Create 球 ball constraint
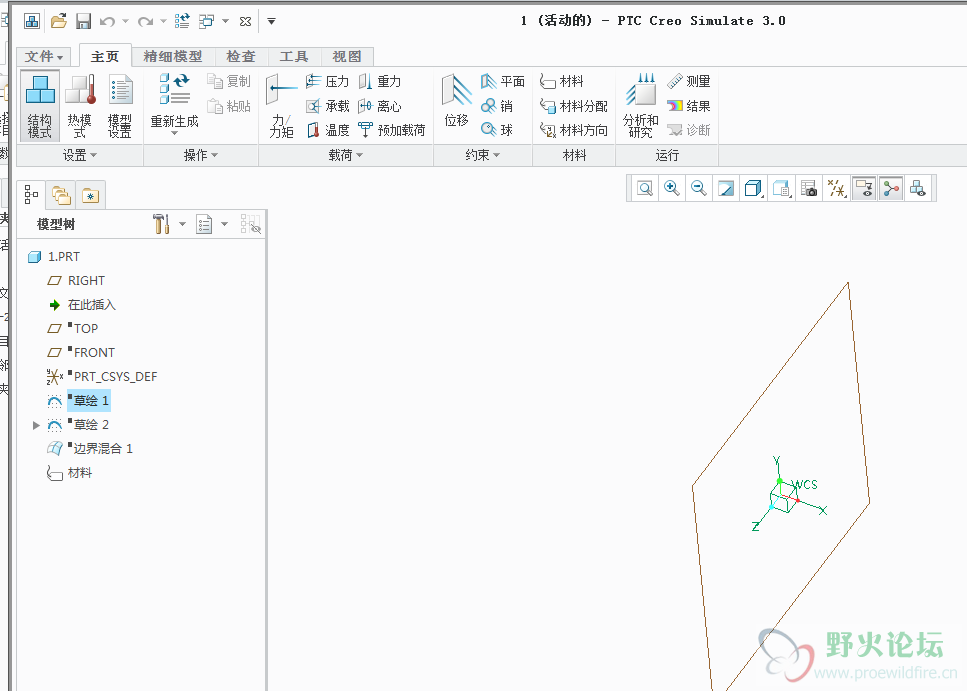The width and height of the screenshot is (967, 691). click(x=497, y=130)
